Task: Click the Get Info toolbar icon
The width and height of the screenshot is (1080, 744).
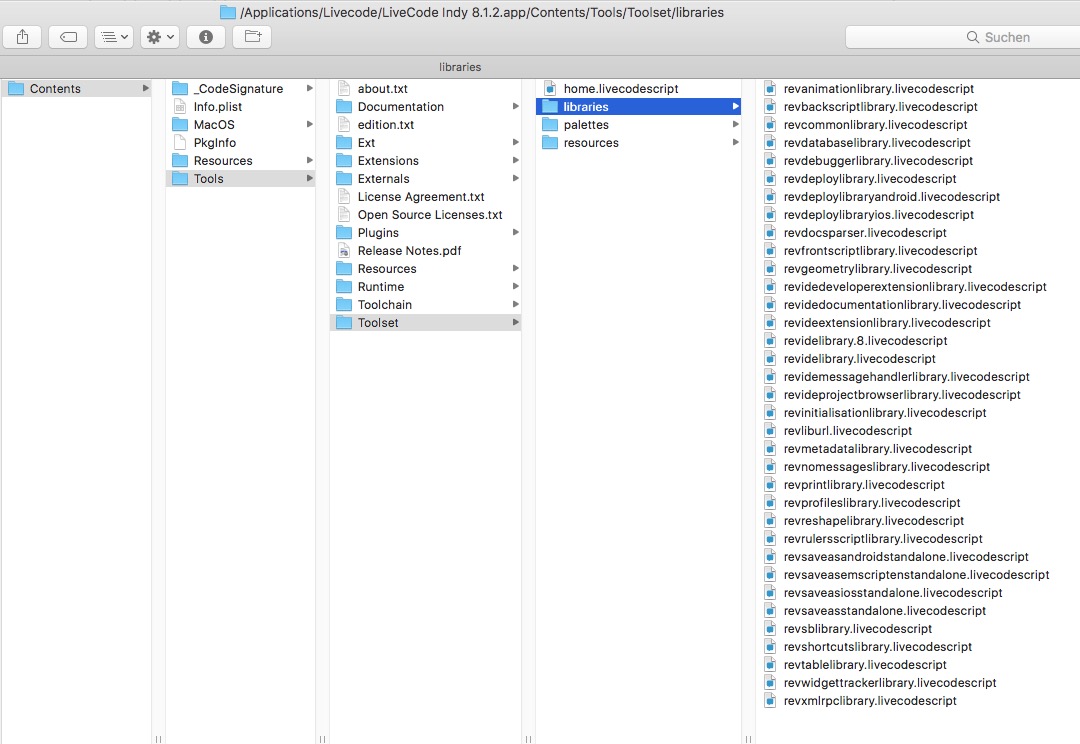Action: pyautogui.click(x=206, y=37)
